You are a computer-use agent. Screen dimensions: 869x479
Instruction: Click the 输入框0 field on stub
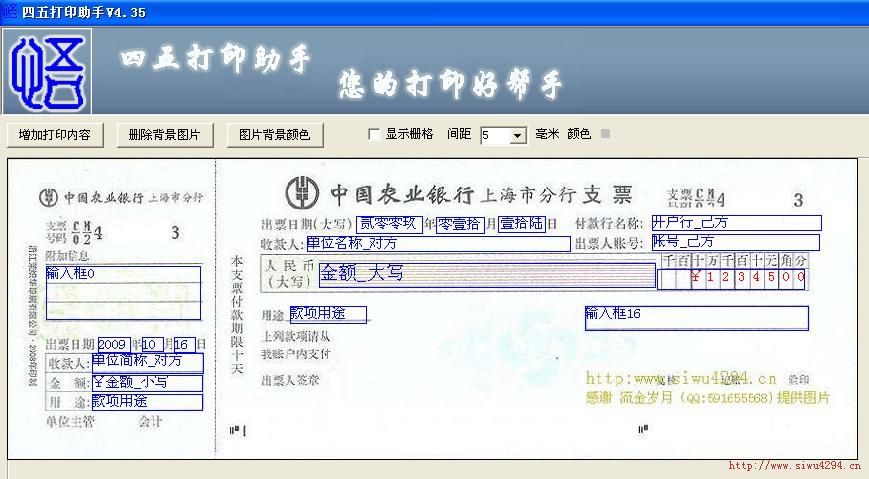[123, 292]
